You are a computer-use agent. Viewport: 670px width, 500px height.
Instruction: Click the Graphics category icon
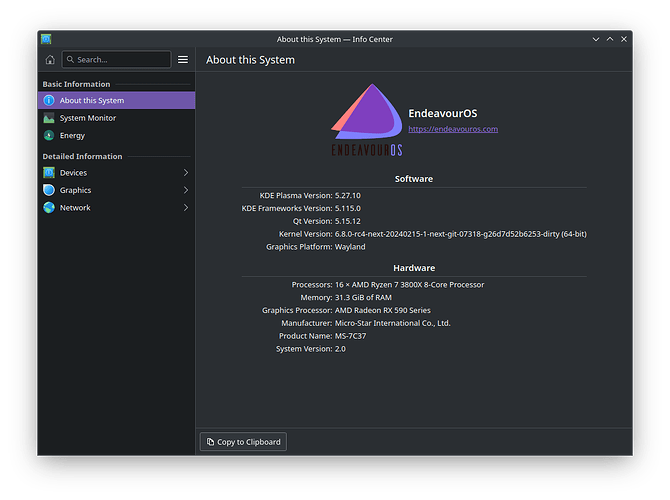point(49,190)
